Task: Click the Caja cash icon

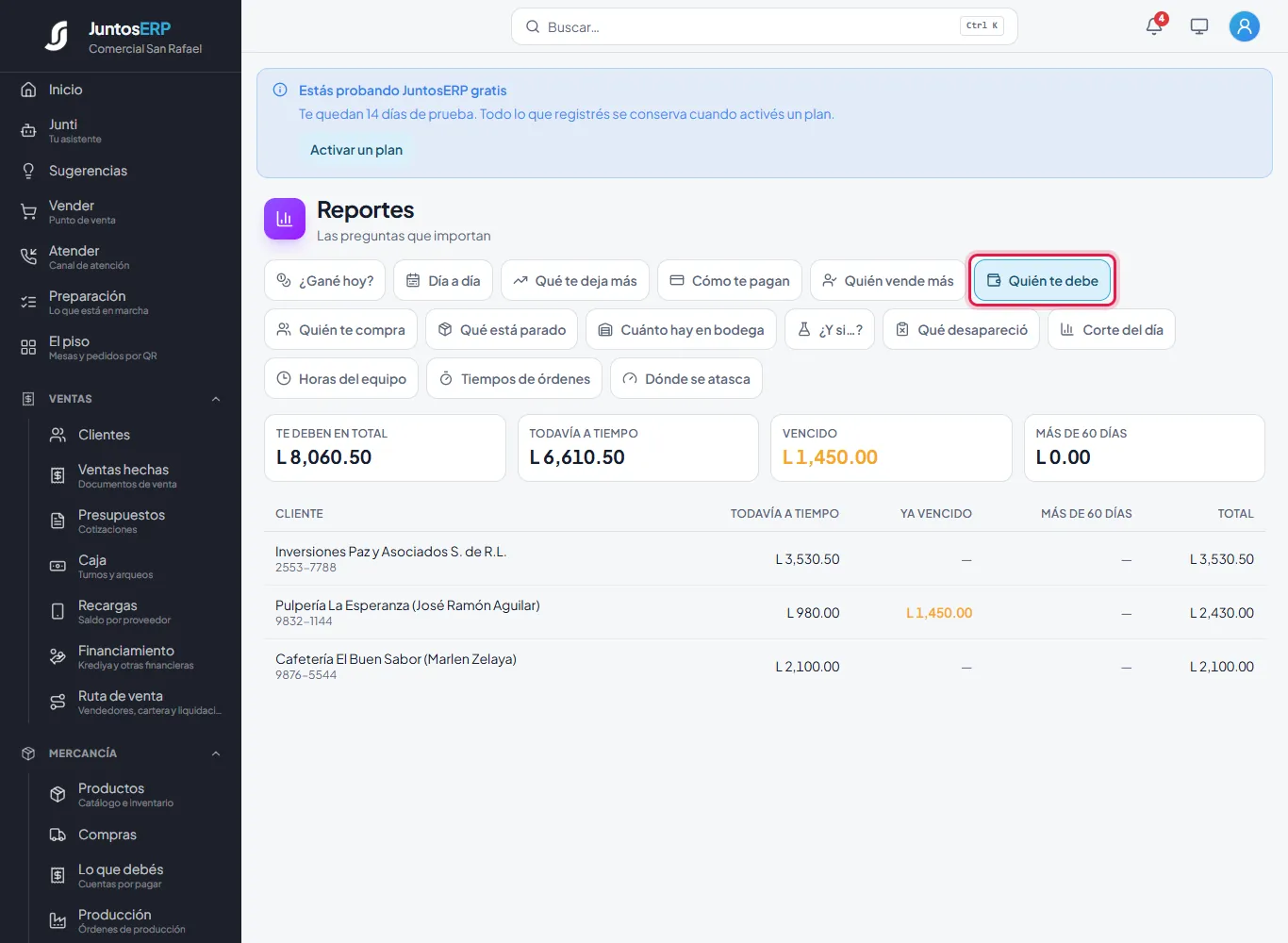Action: 58,567
